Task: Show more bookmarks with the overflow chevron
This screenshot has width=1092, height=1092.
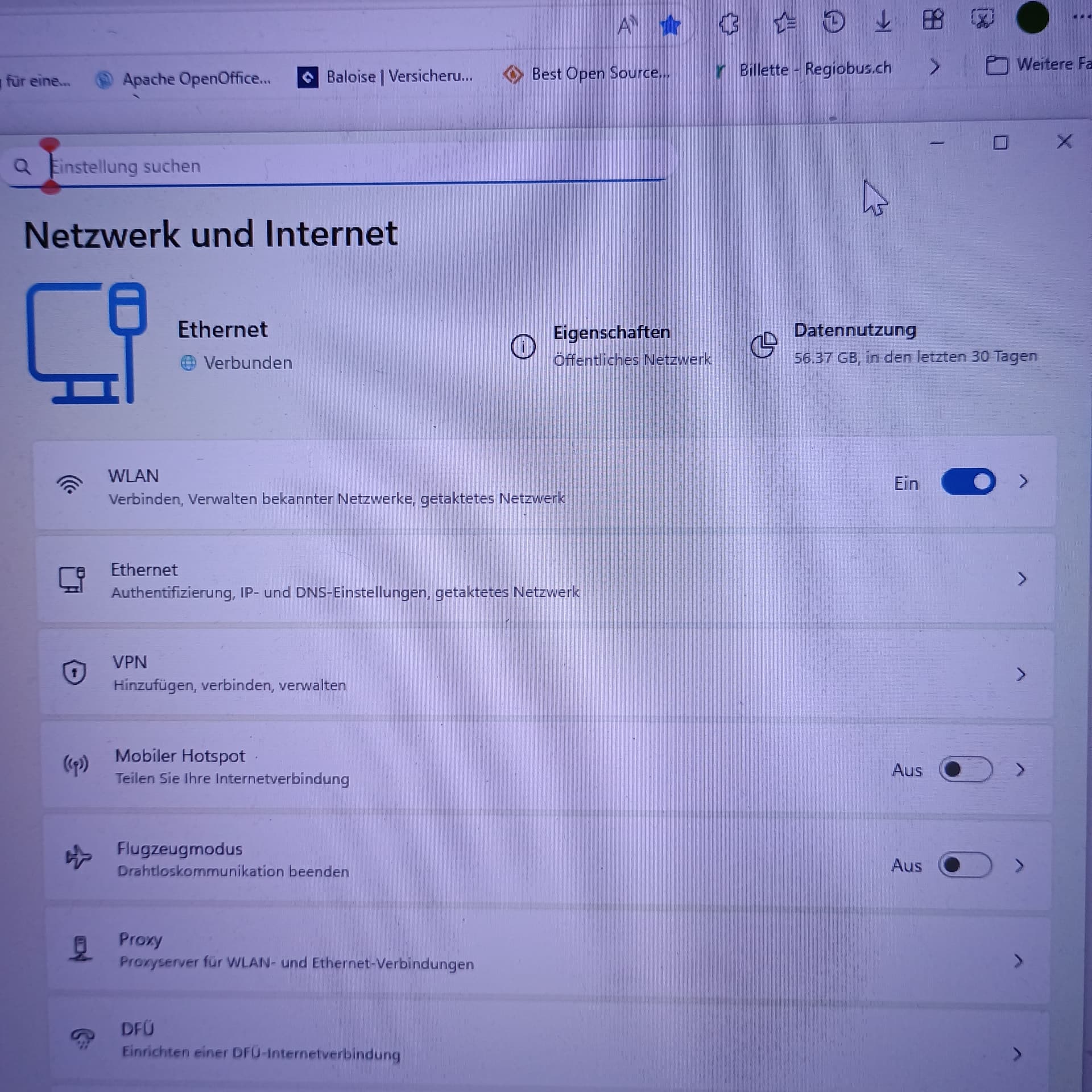Action: [934, 68]
